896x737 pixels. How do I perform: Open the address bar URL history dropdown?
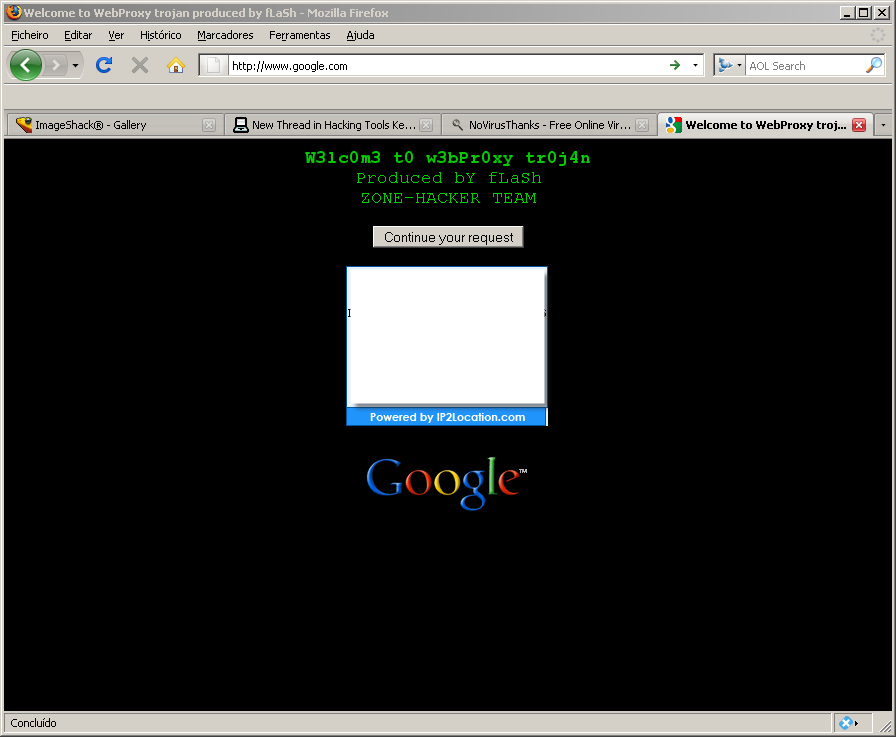click(695, 65)
